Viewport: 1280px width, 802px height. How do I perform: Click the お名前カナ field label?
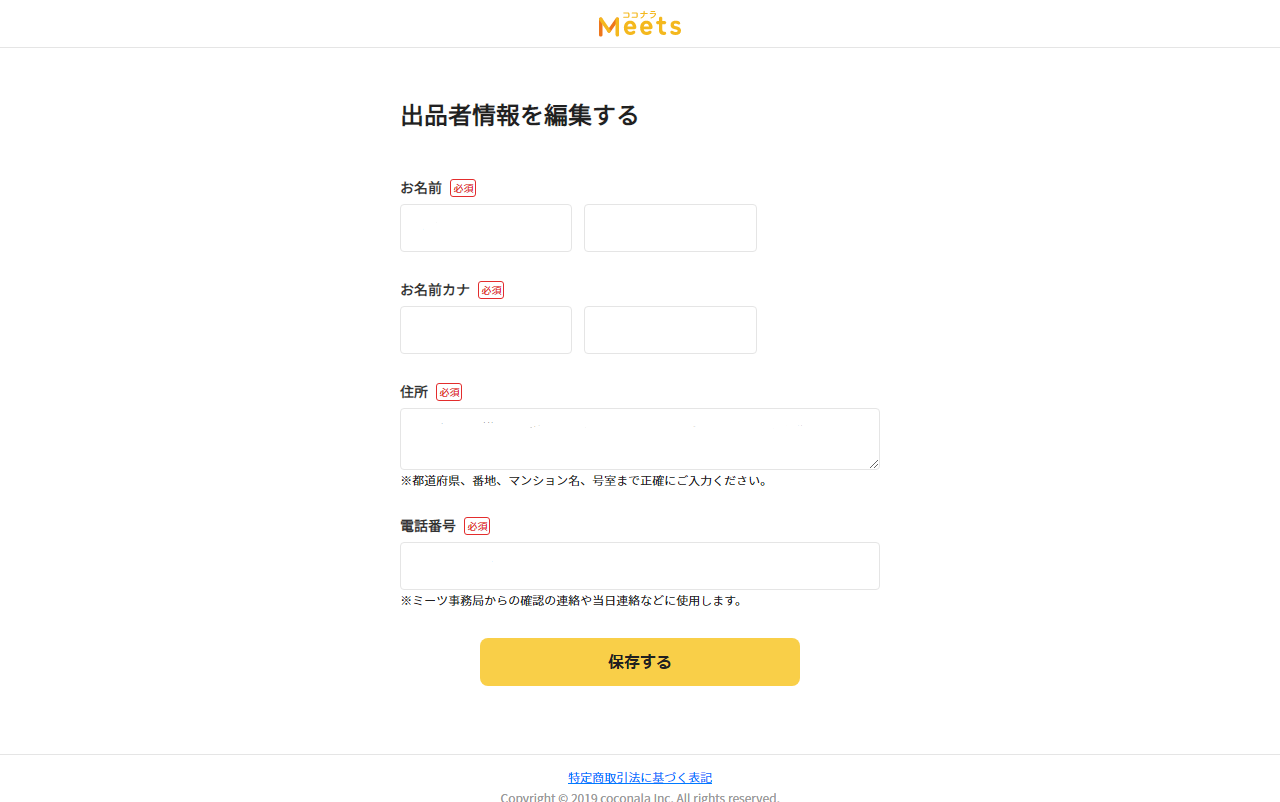click(x=435, y=290)
